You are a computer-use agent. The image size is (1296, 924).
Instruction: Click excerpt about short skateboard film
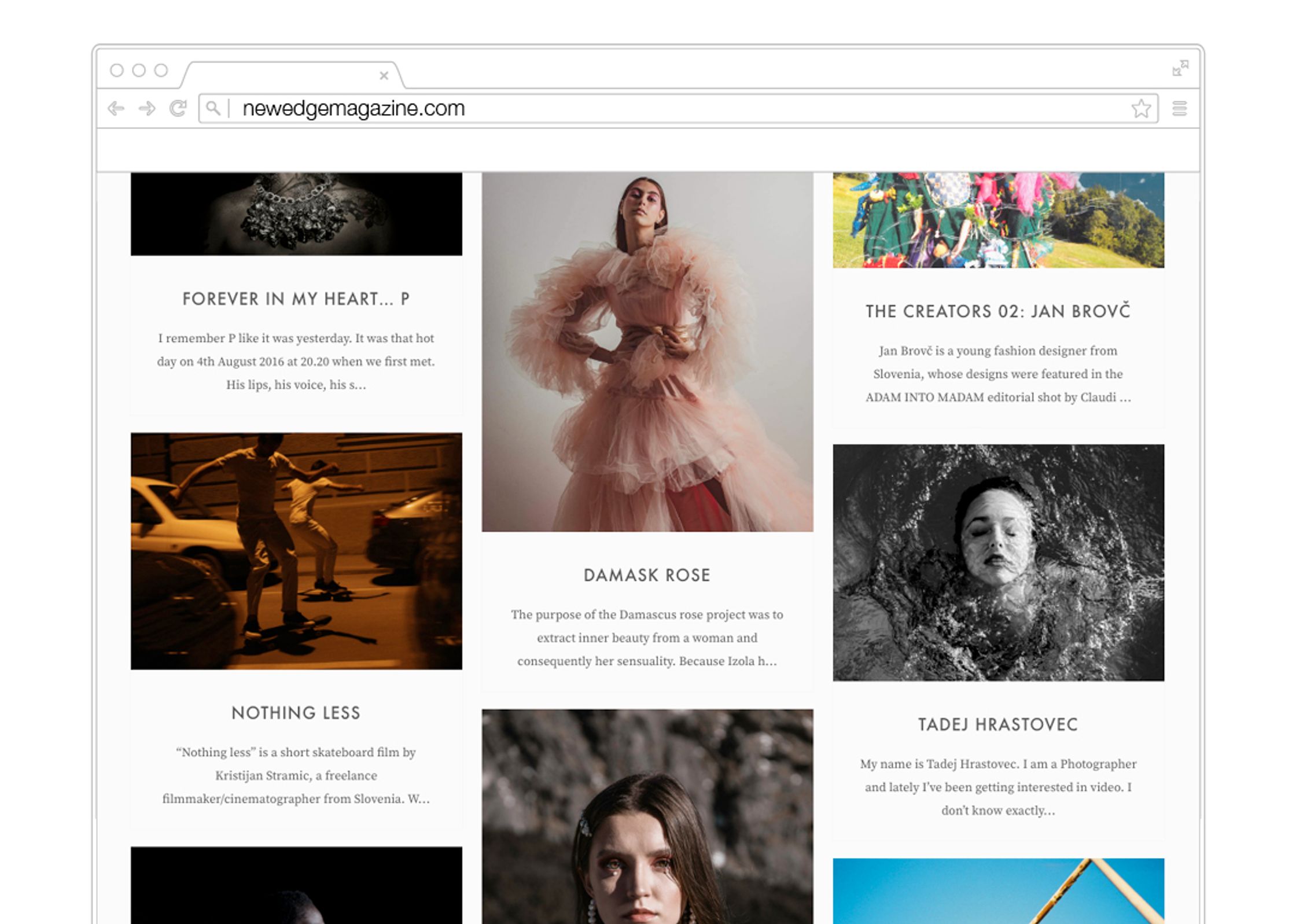tap(296, 775)
